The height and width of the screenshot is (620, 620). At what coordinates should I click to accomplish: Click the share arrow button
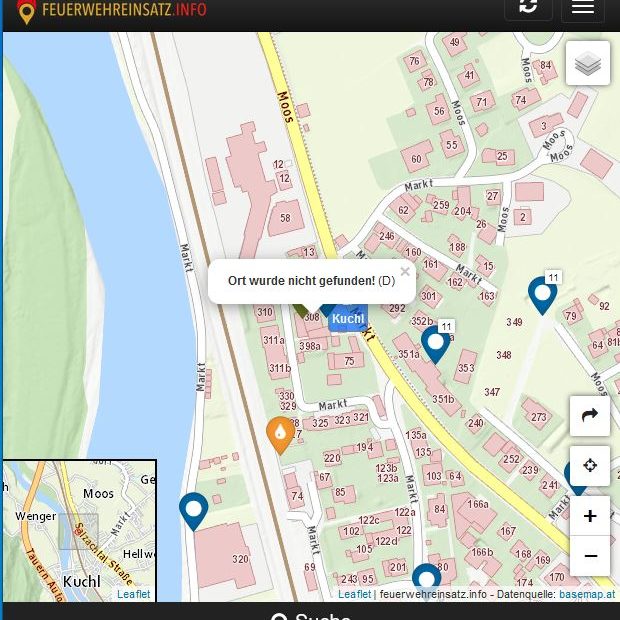(x=589, y=416)
